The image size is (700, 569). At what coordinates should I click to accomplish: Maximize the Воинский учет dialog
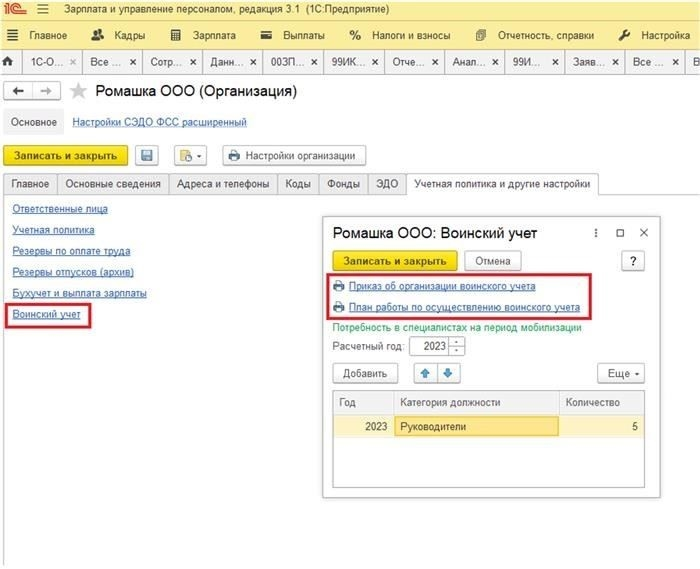[x=620, y=233]
